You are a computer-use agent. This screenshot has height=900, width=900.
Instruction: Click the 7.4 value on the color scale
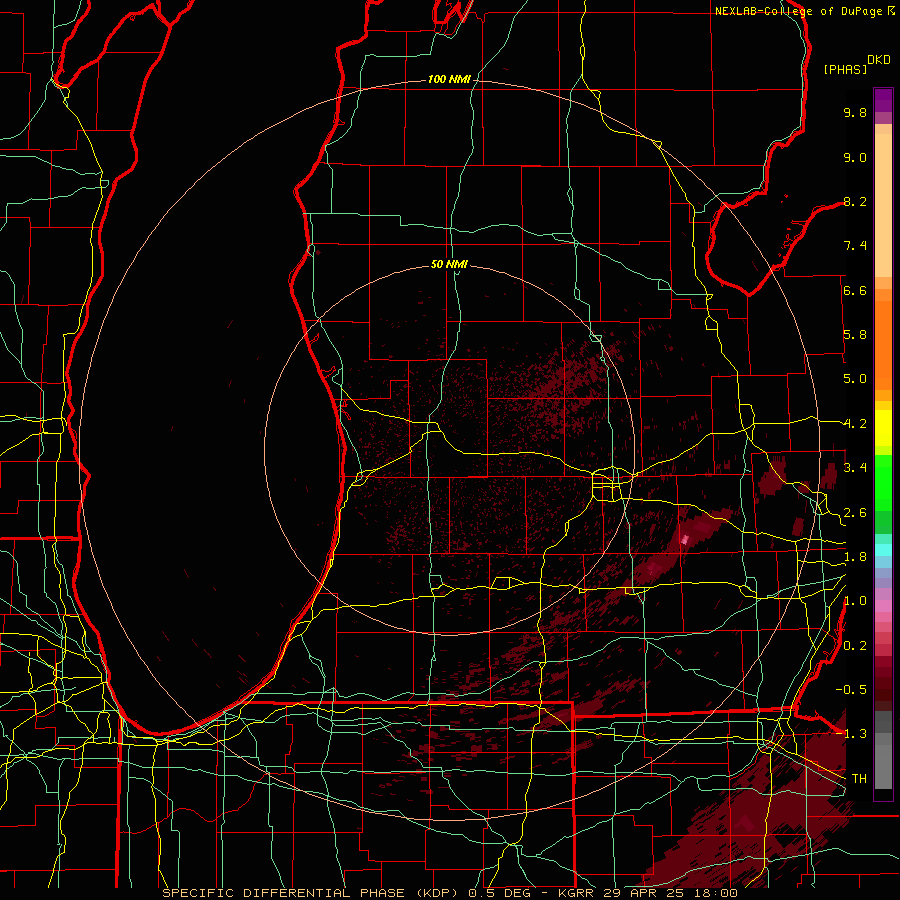[855, 246]
